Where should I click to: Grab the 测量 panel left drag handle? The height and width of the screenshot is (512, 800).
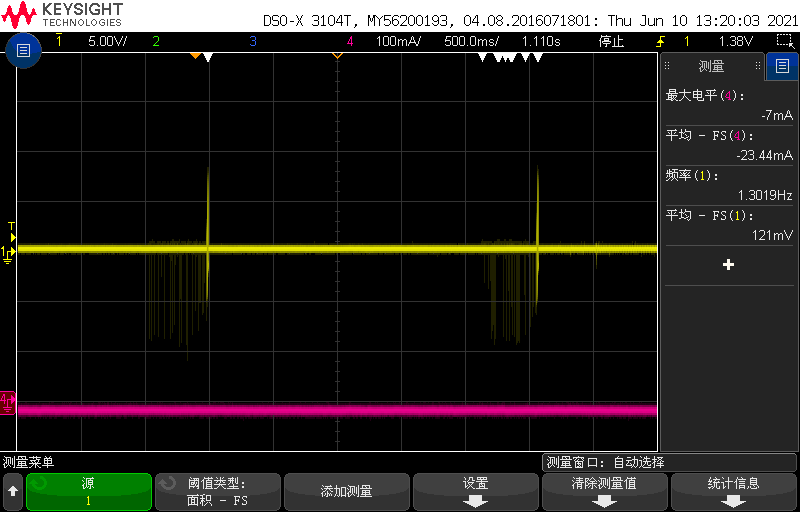click(x=666, y=66)
